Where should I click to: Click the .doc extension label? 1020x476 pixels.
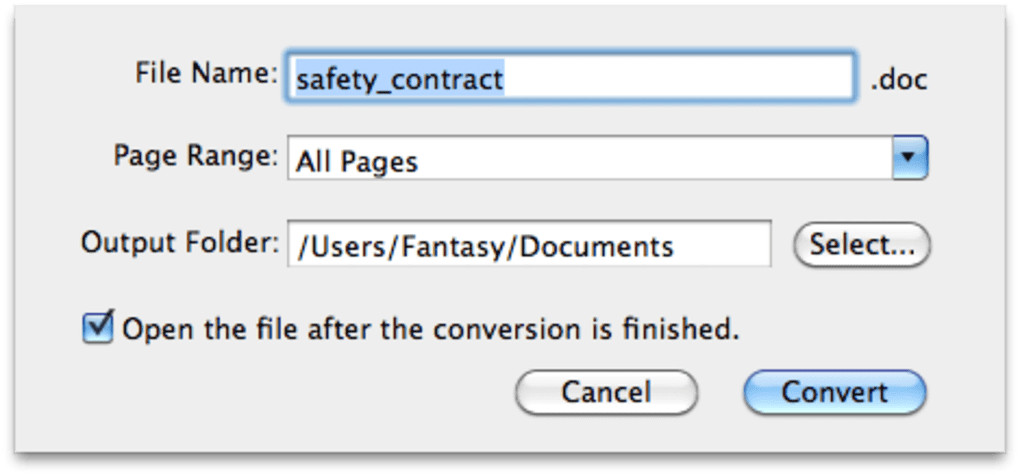click(x=898, y=79)
